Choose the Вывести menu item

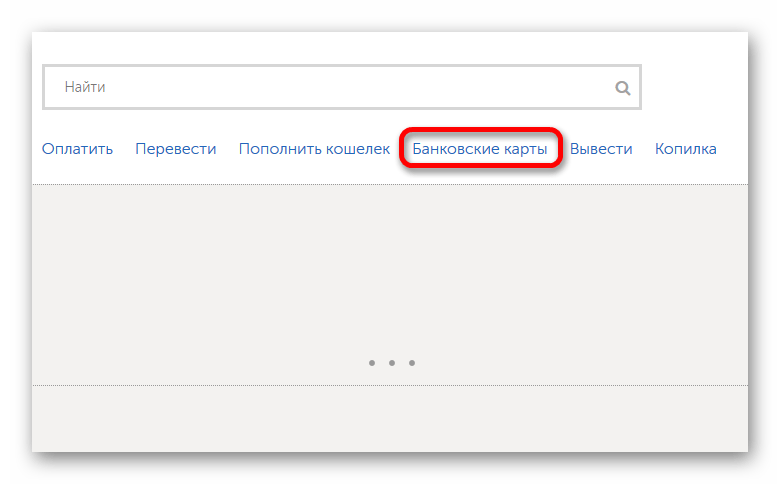[601, 149]
